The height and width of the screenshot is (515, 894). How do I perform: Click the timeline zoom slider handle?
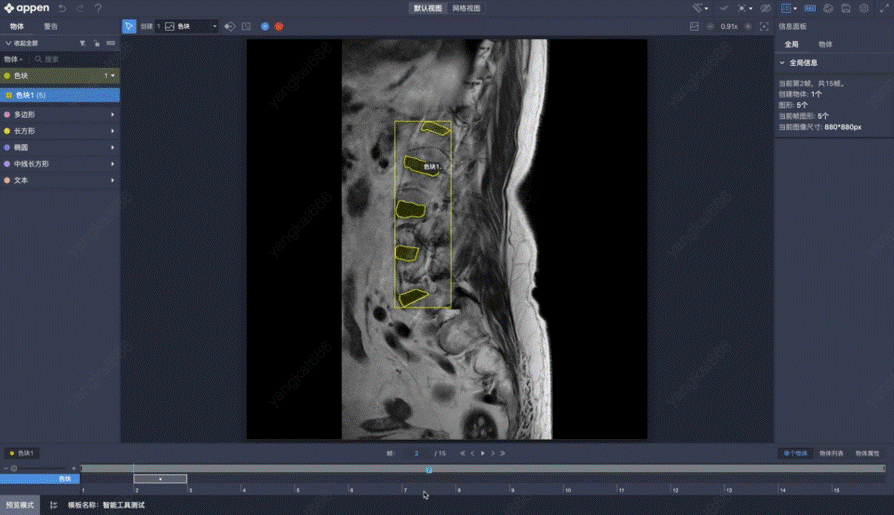pyautogui.click(x=14, y=468)
